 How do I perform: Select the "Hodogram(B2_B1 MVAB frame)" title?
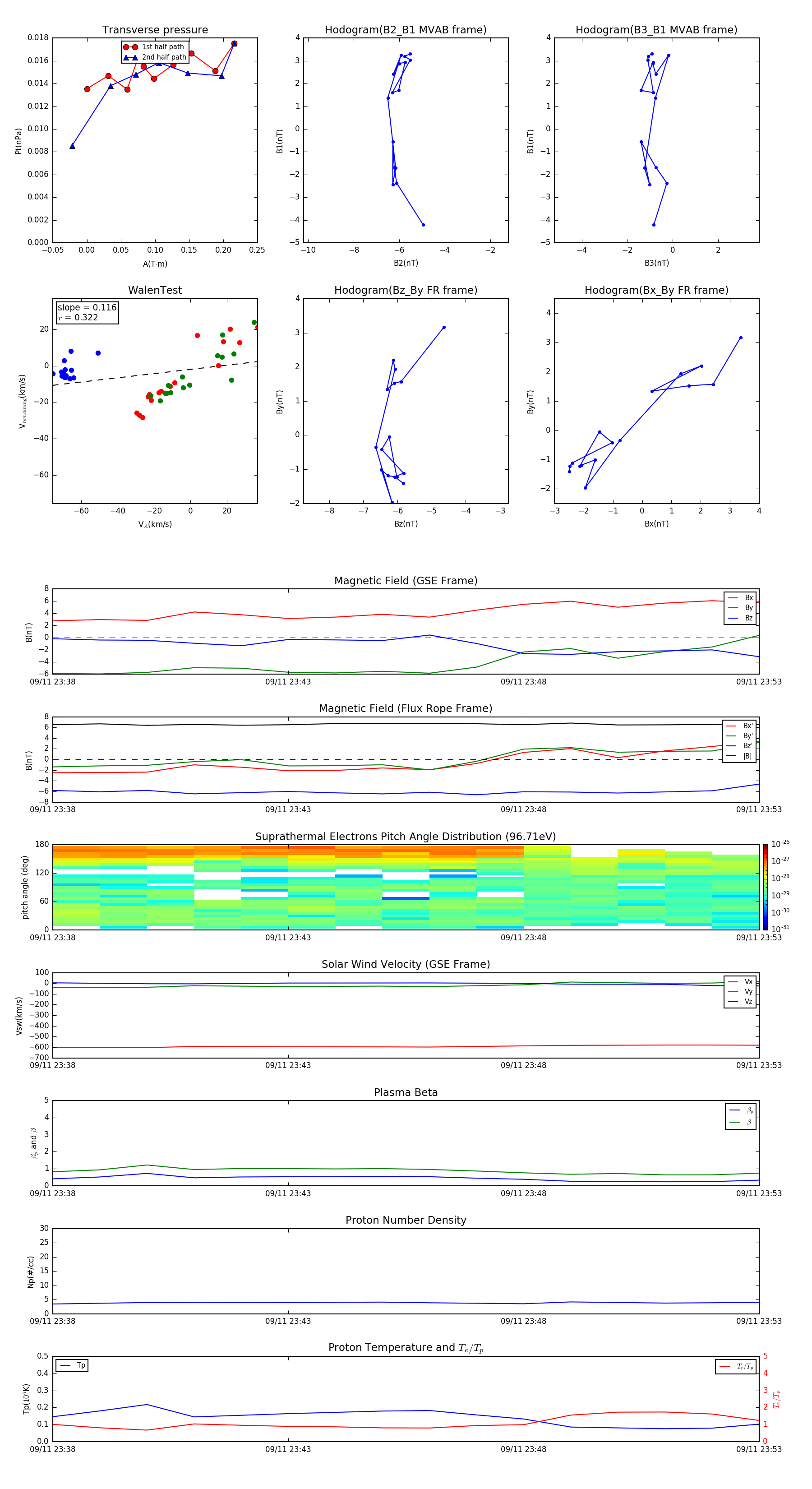(406, 30)
